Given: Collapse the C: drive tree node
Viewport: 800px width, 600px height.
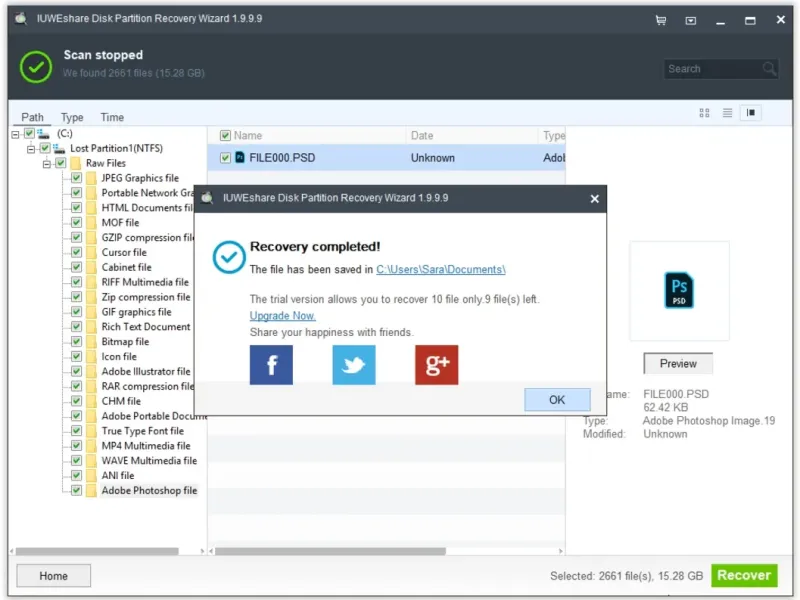Looking at the screenshot, I should [15, 134].
